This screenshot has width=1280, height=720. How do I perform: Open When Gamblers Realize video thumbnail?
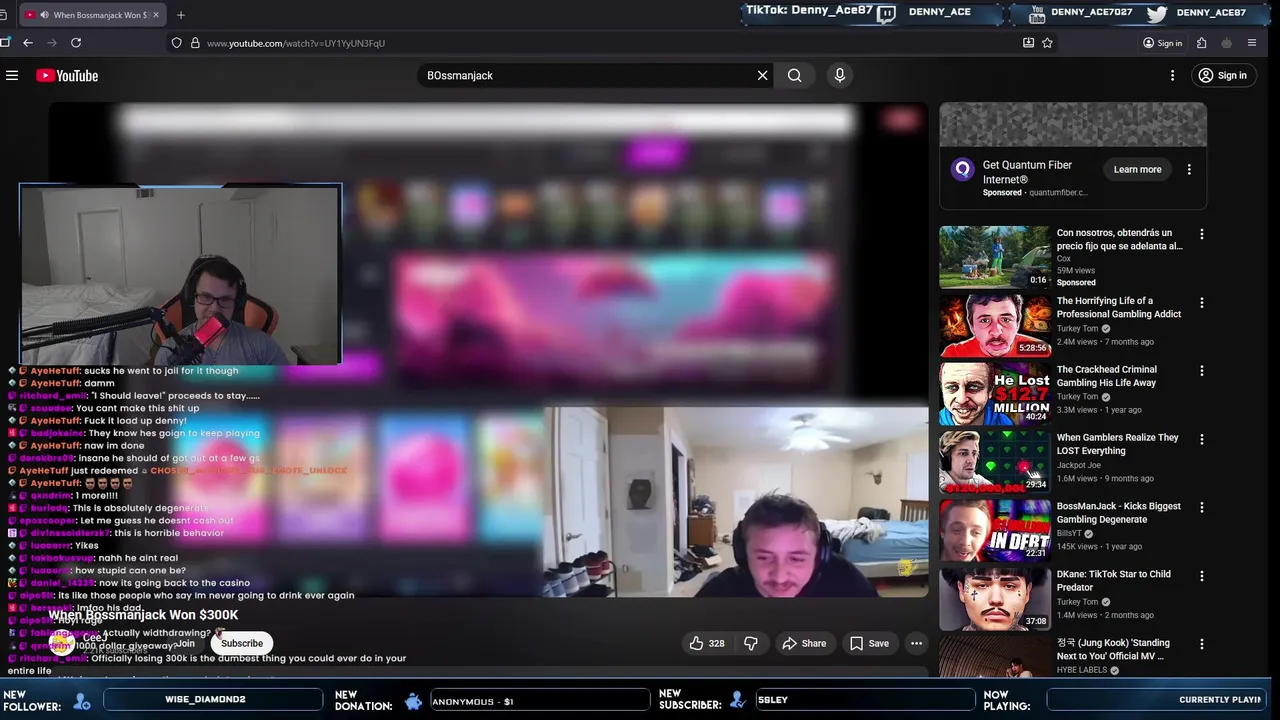pos(994,462)
